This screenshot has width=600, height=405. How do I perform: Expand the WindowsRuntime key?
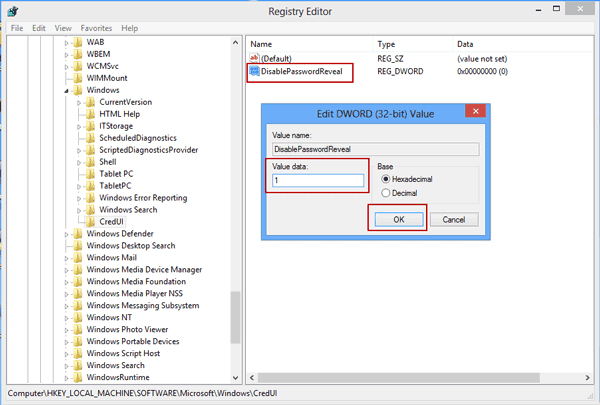coord(66,378)
